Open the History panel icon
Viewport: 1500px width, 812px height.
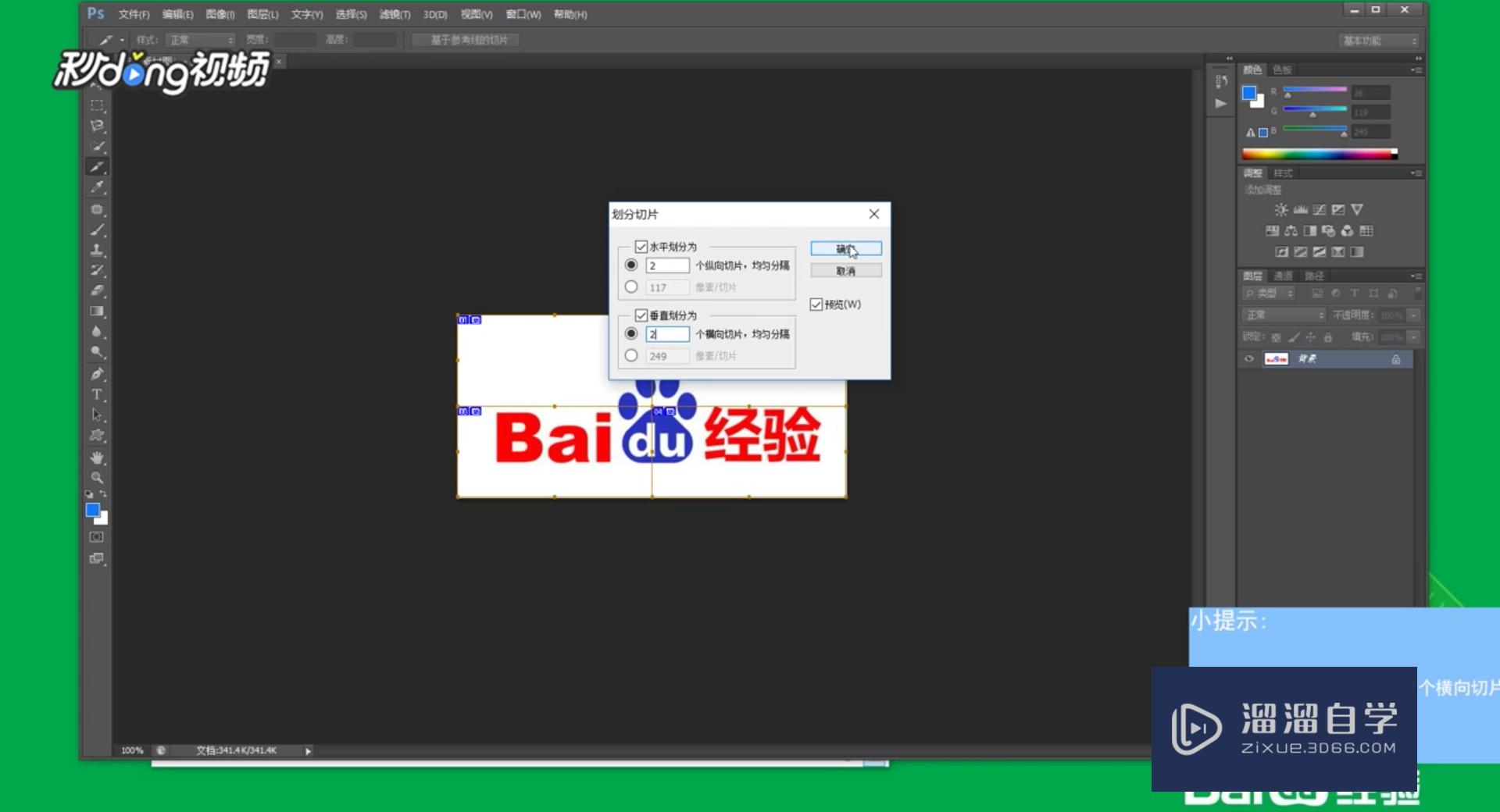(x=1221, y=81)
